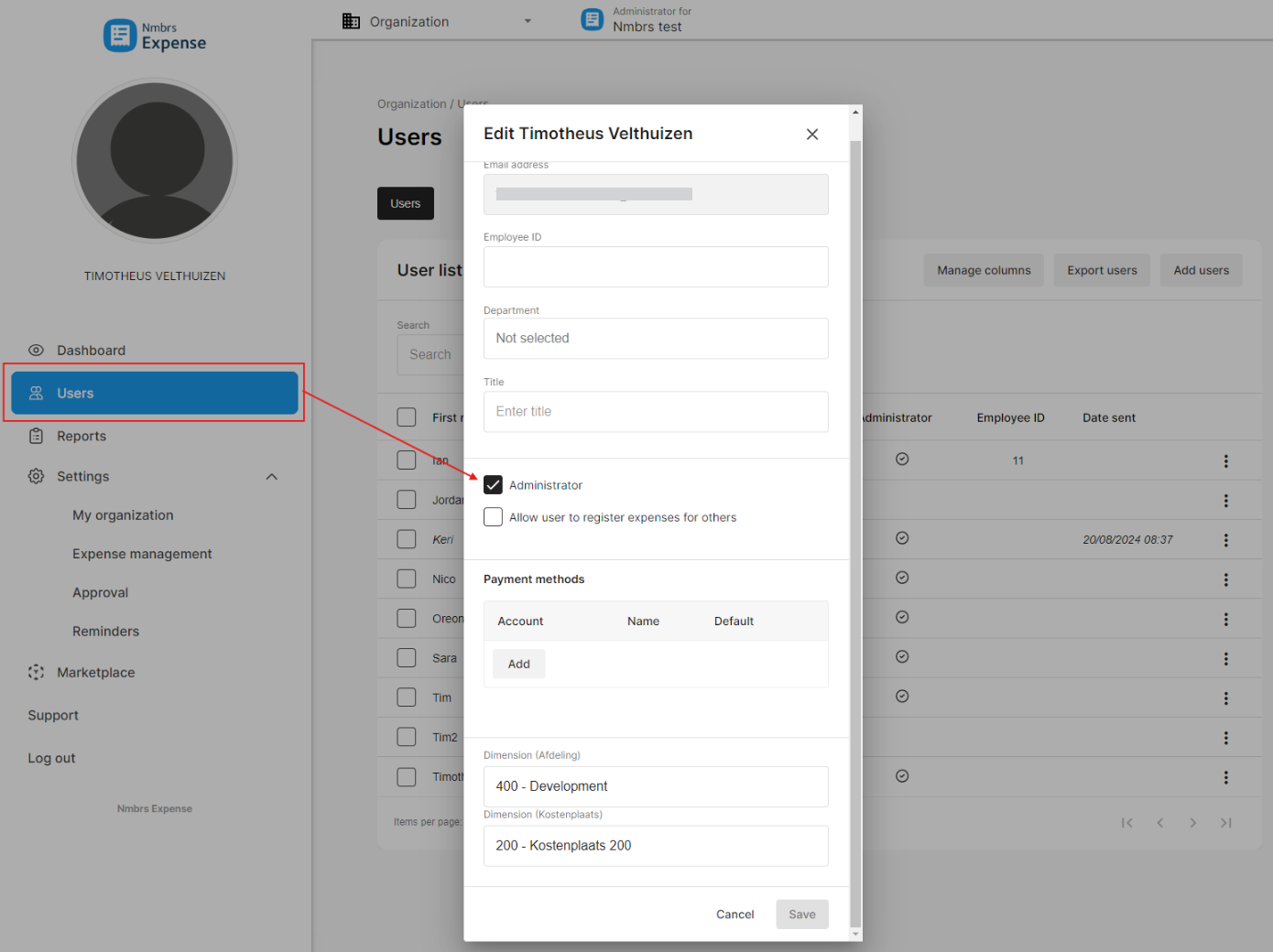Screen dimensions: 1273x952
Task: Select the checkbox for Sara's row
Action: pos(407,657)
